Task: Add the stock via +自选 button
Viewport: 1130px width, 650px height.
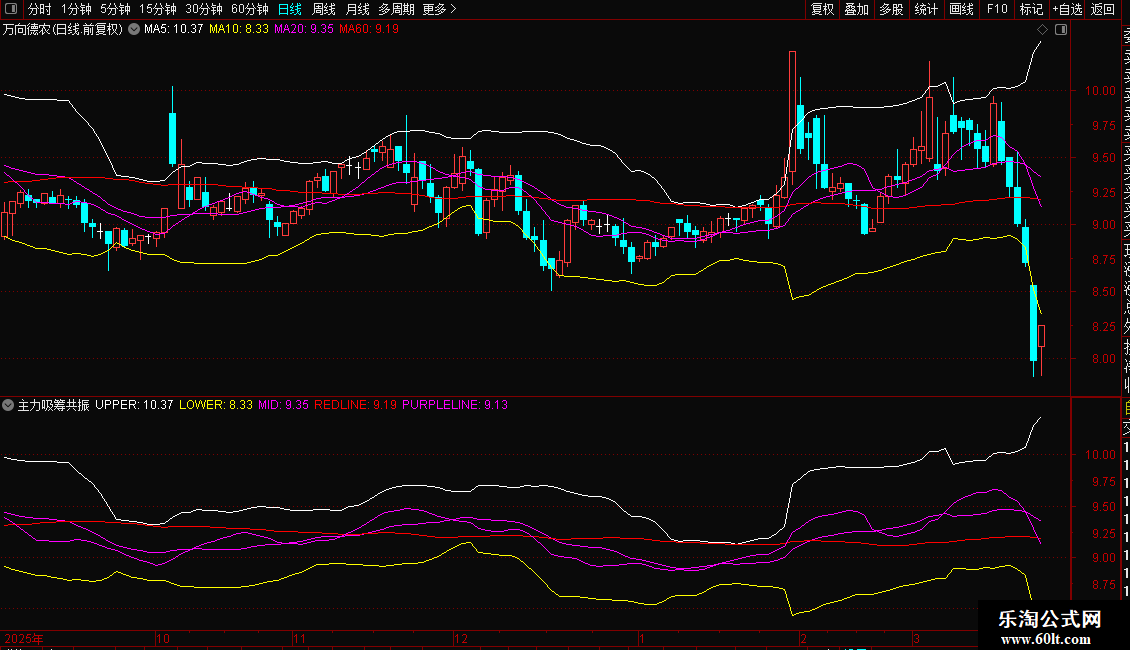Action: pyautogui.click(x=1066, y=9)
